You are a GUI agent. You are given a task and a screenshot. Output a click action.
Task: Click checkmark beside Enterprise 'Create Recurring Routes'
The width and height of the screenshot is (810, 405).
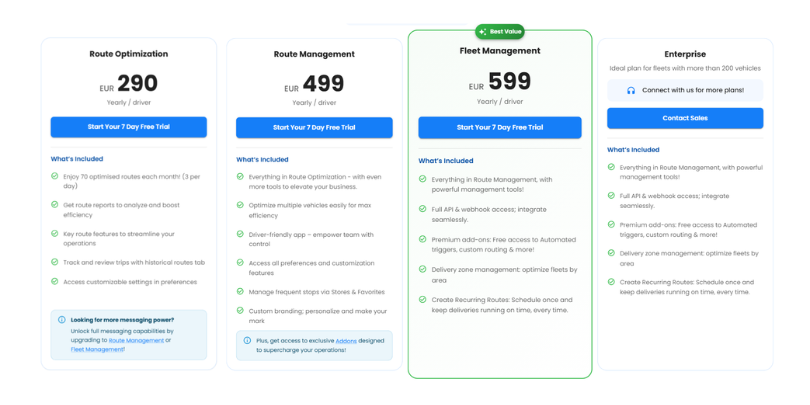point(611,282)
